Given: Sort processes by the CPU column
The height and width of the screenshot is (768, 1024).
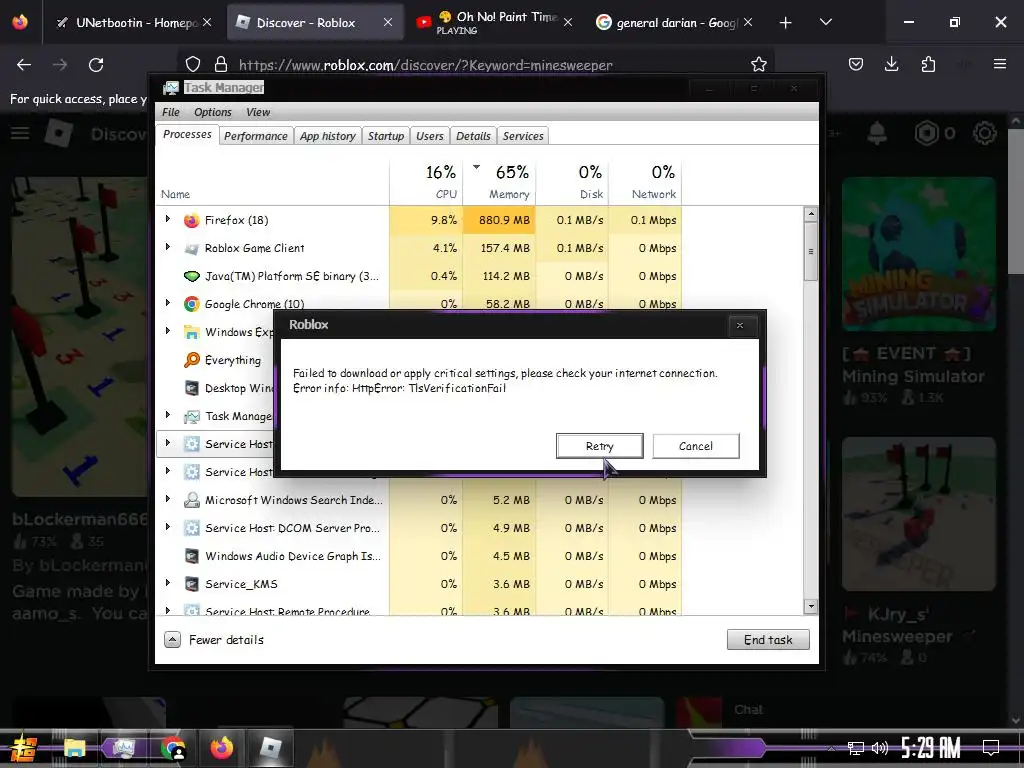Looking at the screenshot, I should pos(426,182).
